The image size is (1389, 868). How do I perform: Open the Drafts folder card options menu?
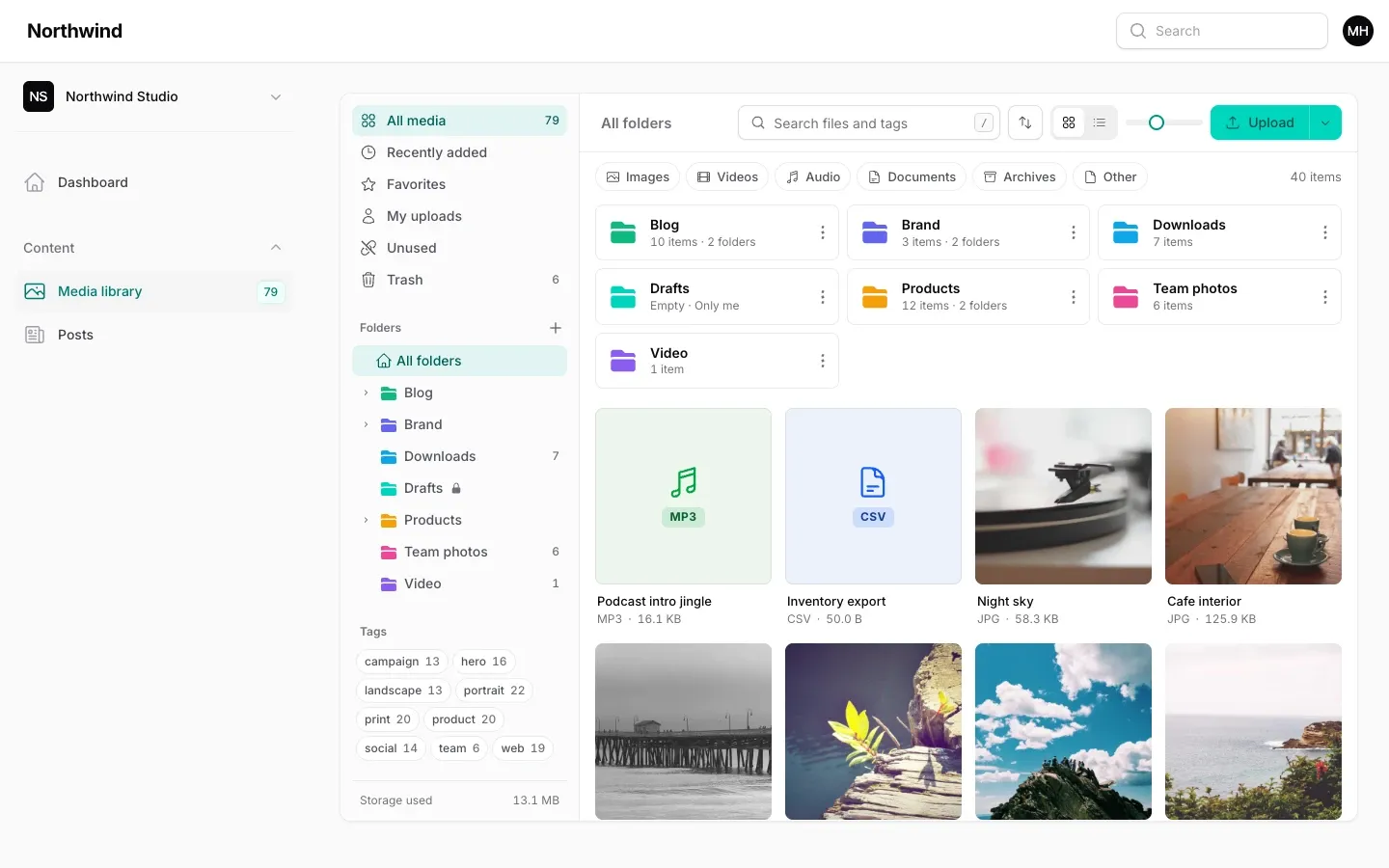pos(822,297)
